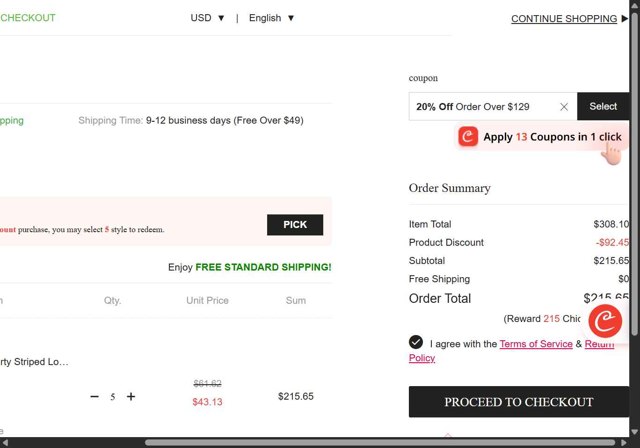Click the Order Summary heading

tap(449, 188)
